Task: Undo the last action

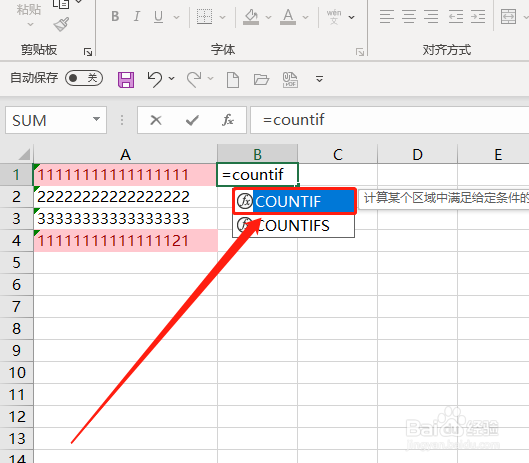Action: pyautogui.click(x=155, y=79)
